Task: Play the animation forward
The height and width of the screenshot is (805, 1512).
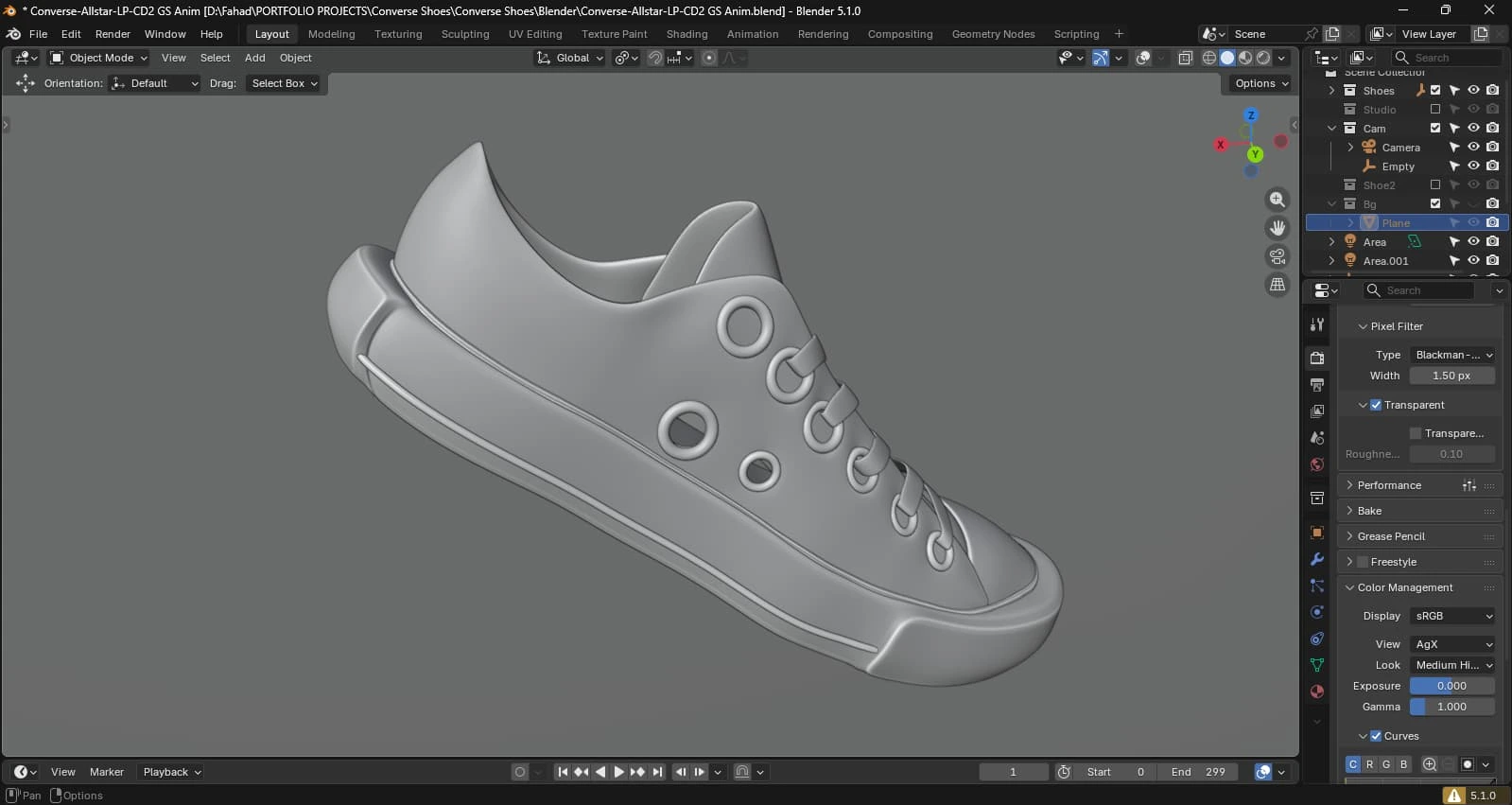Action: (618, 772)
